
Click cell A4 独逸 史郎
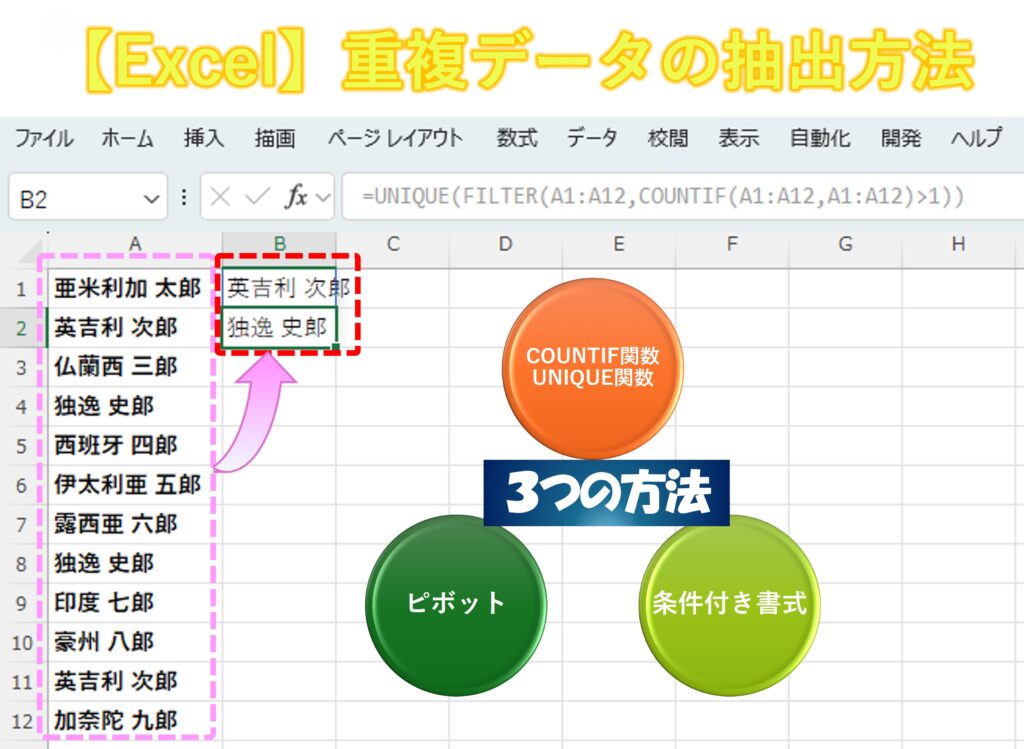tap(135, 406)
